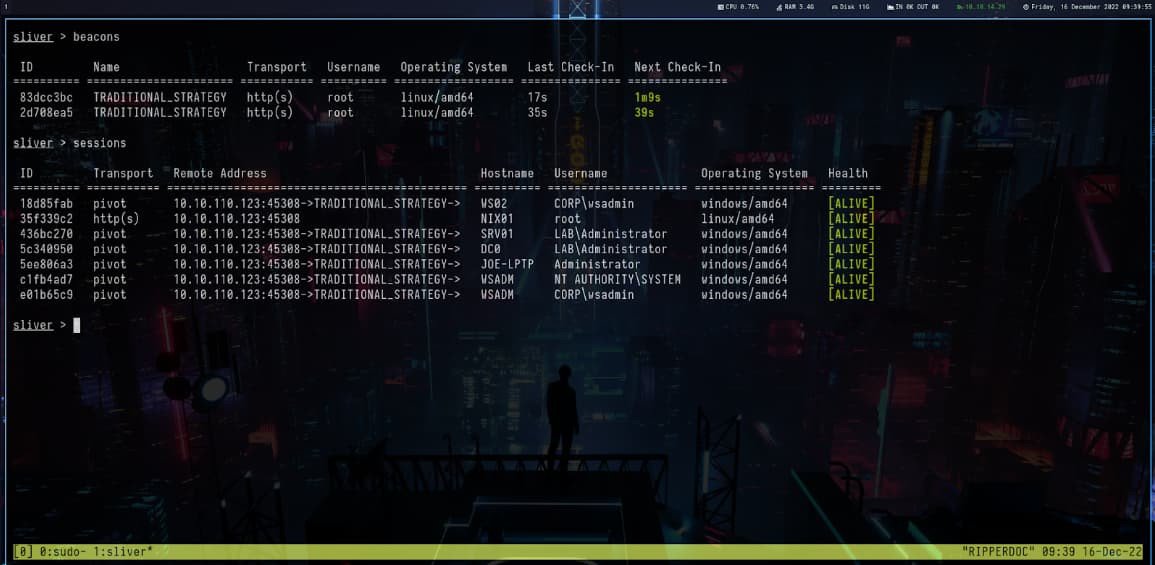Click the 'Next Check-In' column header

(x=678, y=67)
